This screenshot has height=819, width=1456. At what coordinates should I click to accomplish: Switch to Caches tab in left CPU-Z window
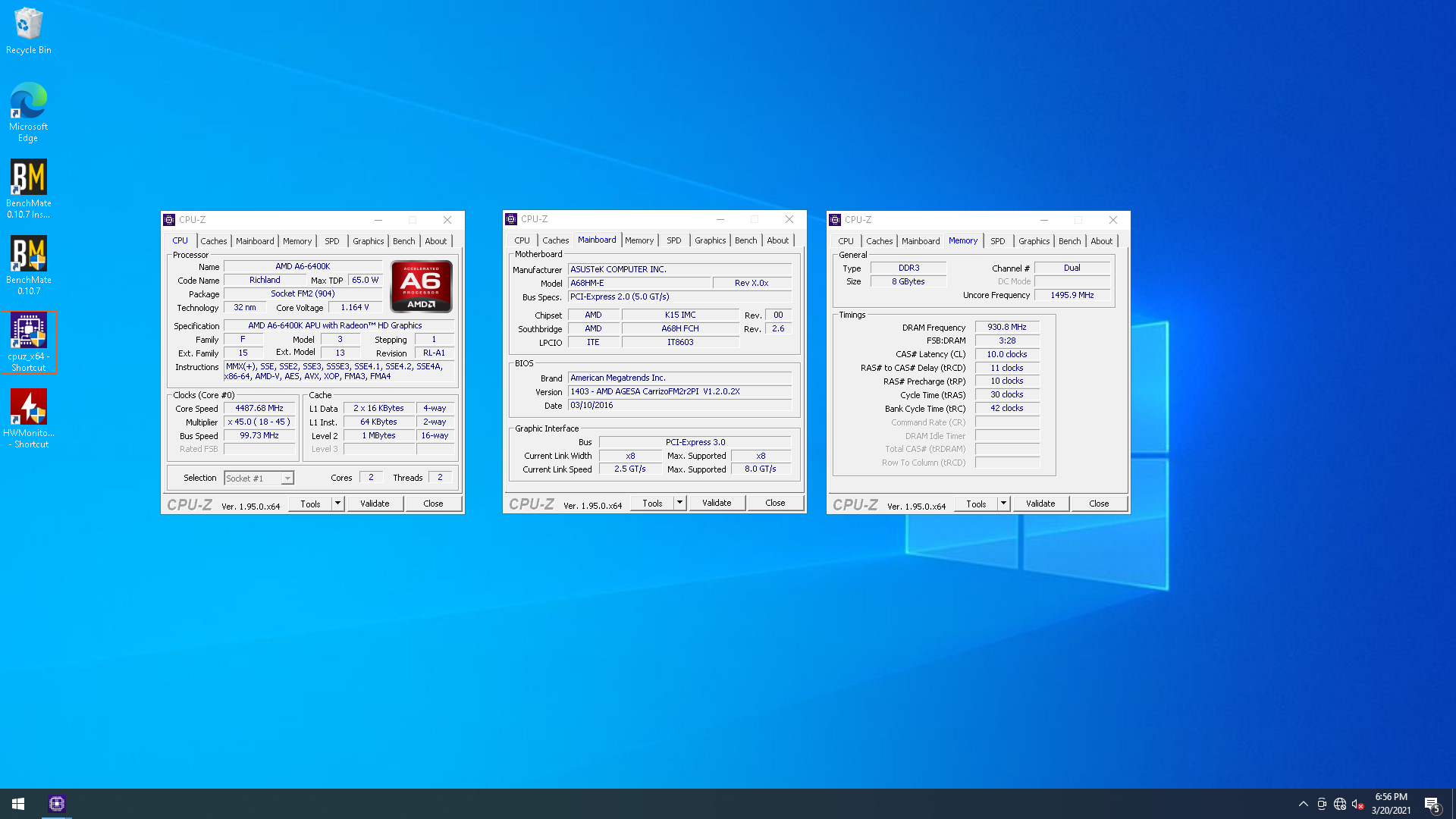pyautogui.click(x=214, y=241)
